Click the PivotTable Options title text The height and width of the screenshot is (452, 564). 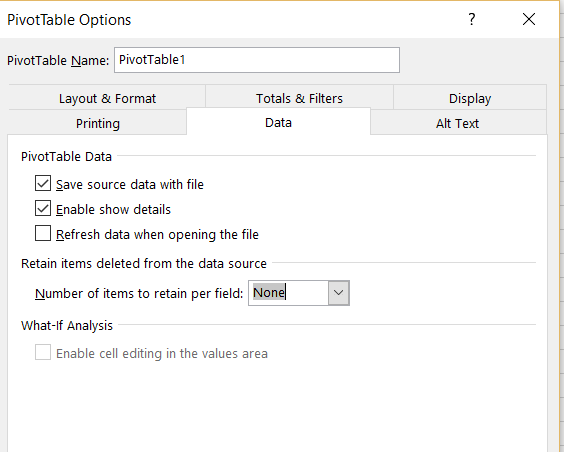click(x=69, y=20)
